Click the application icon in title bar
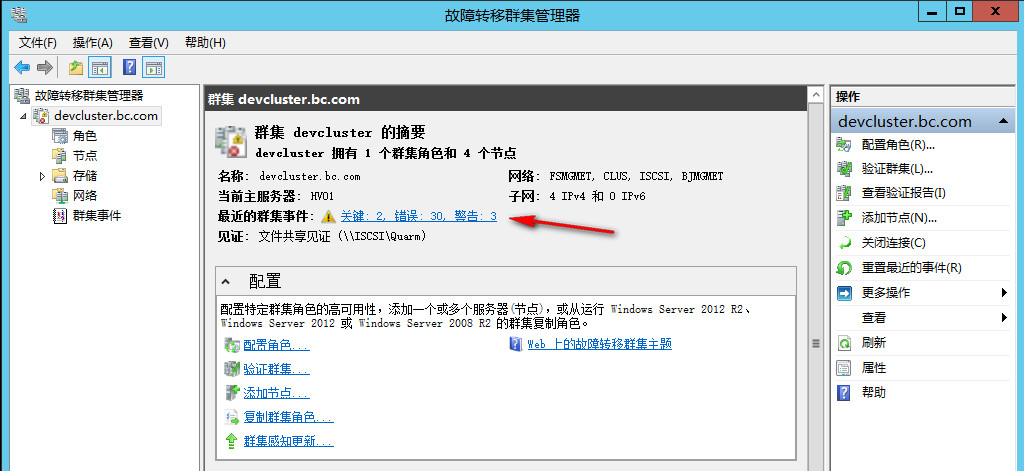This screenshot has height=471, width=1024. point(20,14)
